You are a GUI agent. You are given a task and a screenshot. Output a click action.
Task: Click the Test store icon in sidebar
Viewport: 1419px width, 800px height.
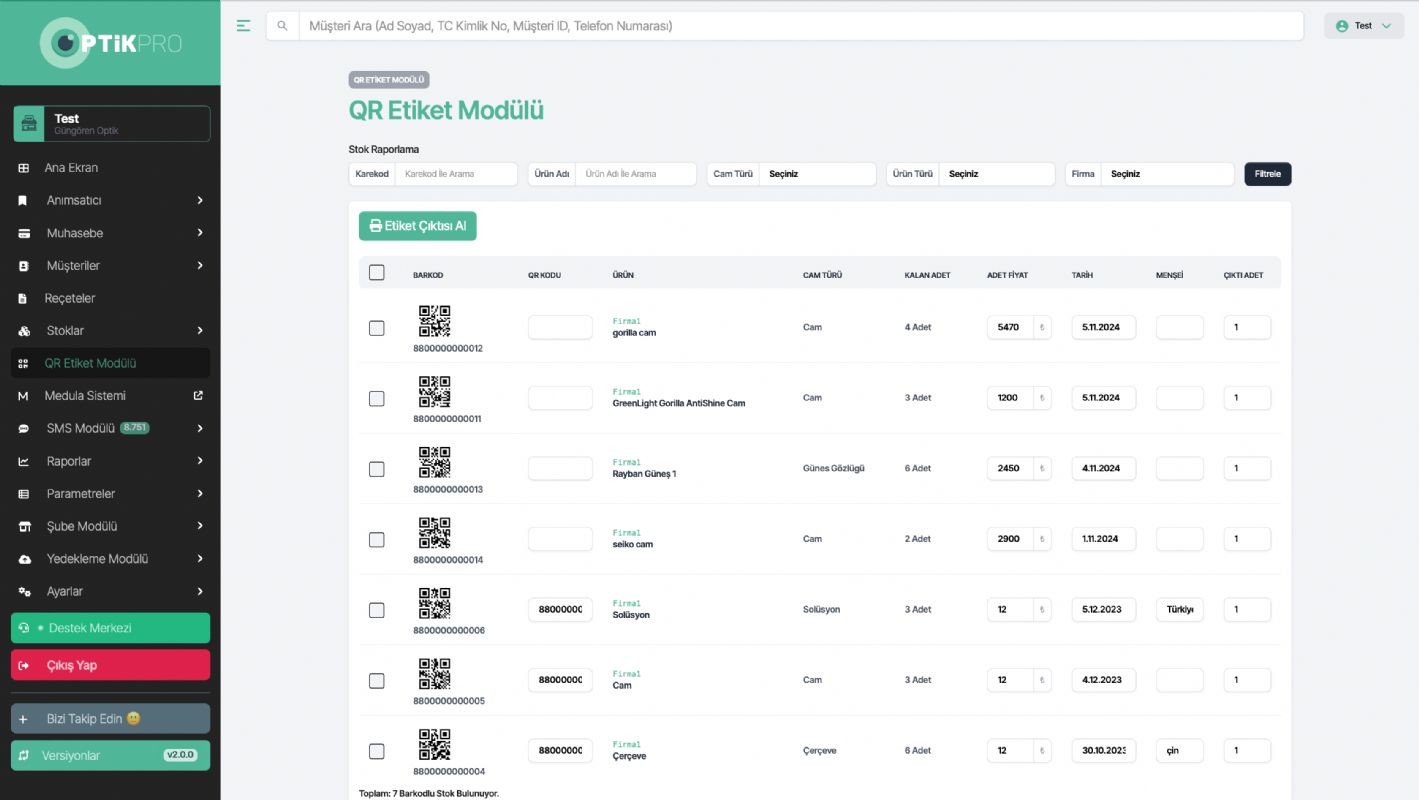coord(29,124)
